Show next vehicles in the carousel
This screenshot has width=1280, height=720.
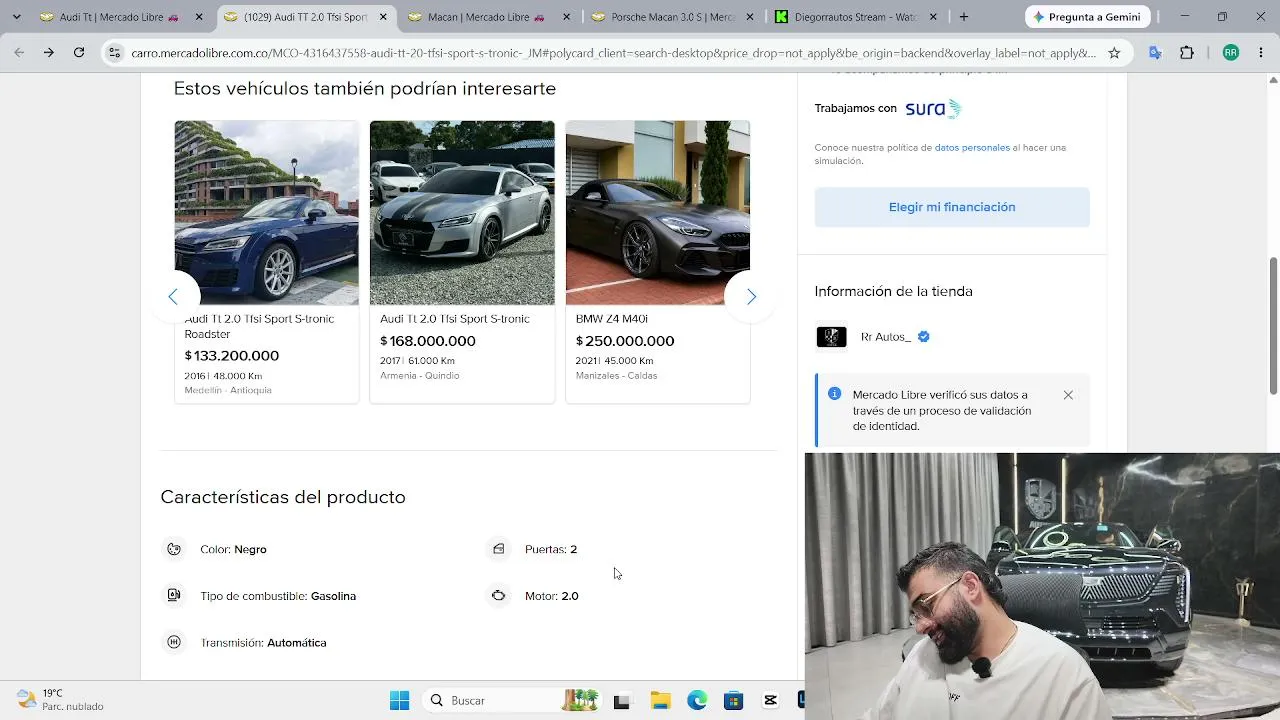click(x=751, y=296)
